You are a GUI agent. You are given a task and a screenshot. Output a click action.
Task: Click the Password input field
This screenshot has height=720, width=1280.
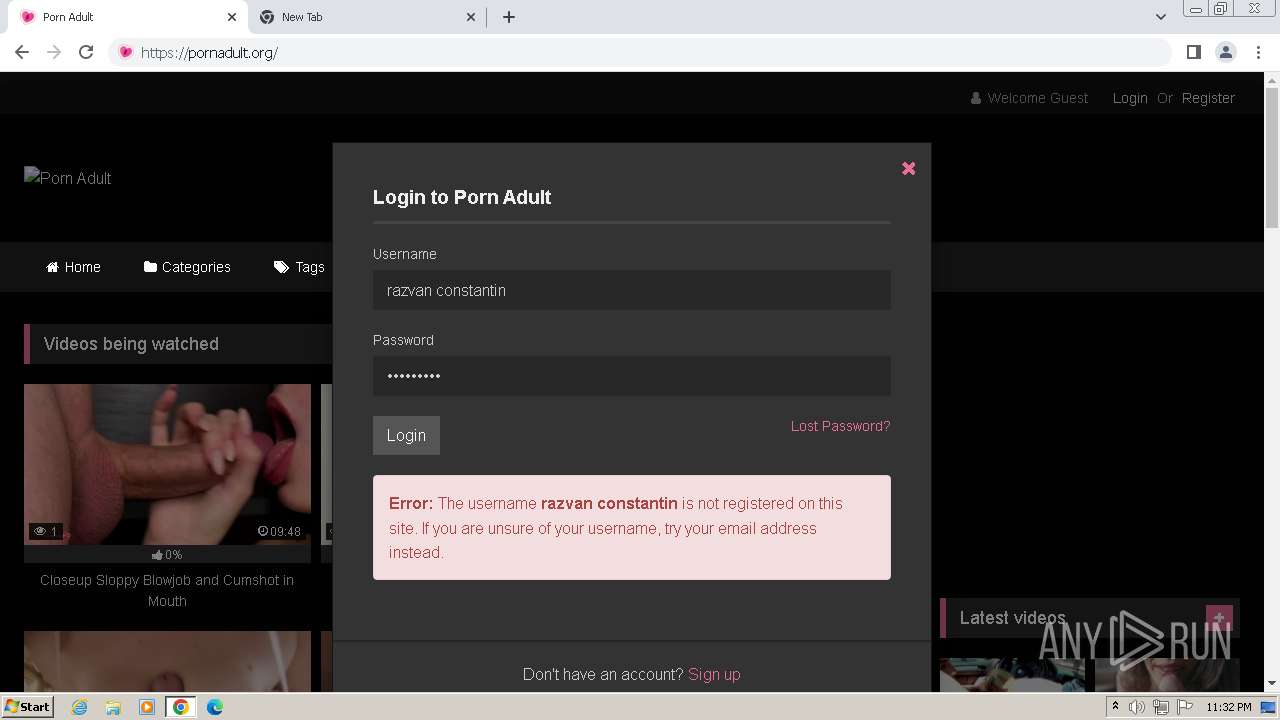(x=631, y=376)
